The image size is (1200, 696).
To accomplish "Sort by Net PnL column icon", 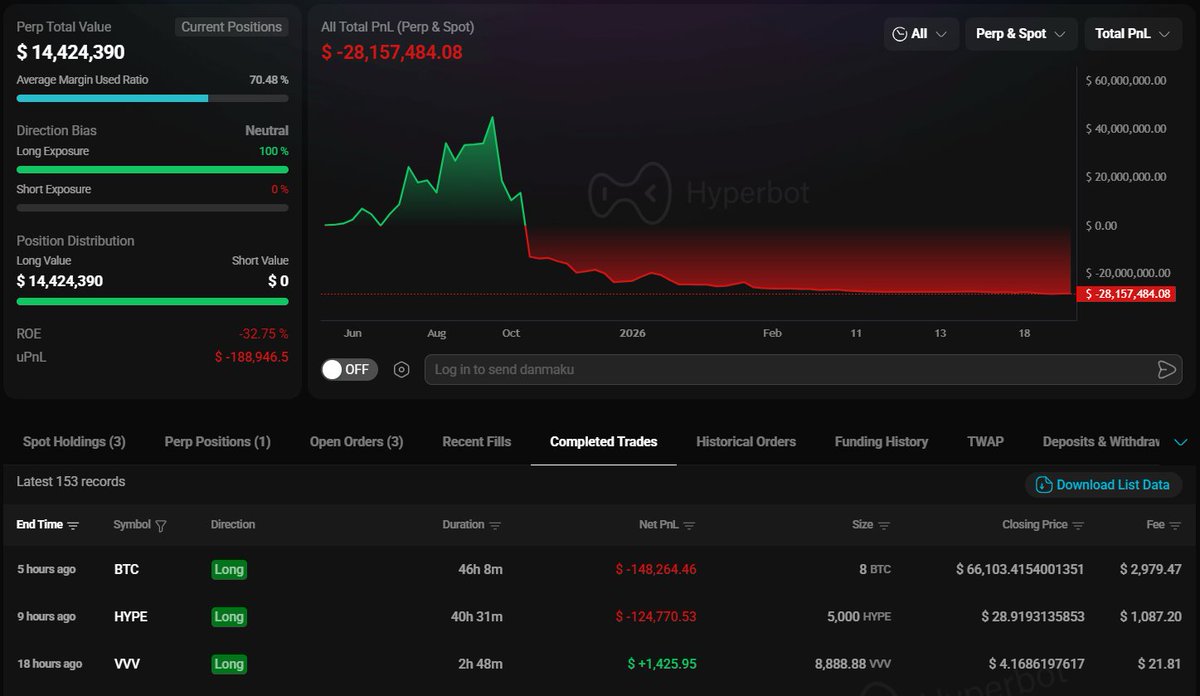I will pyautogui.click(x=689, y=525).
